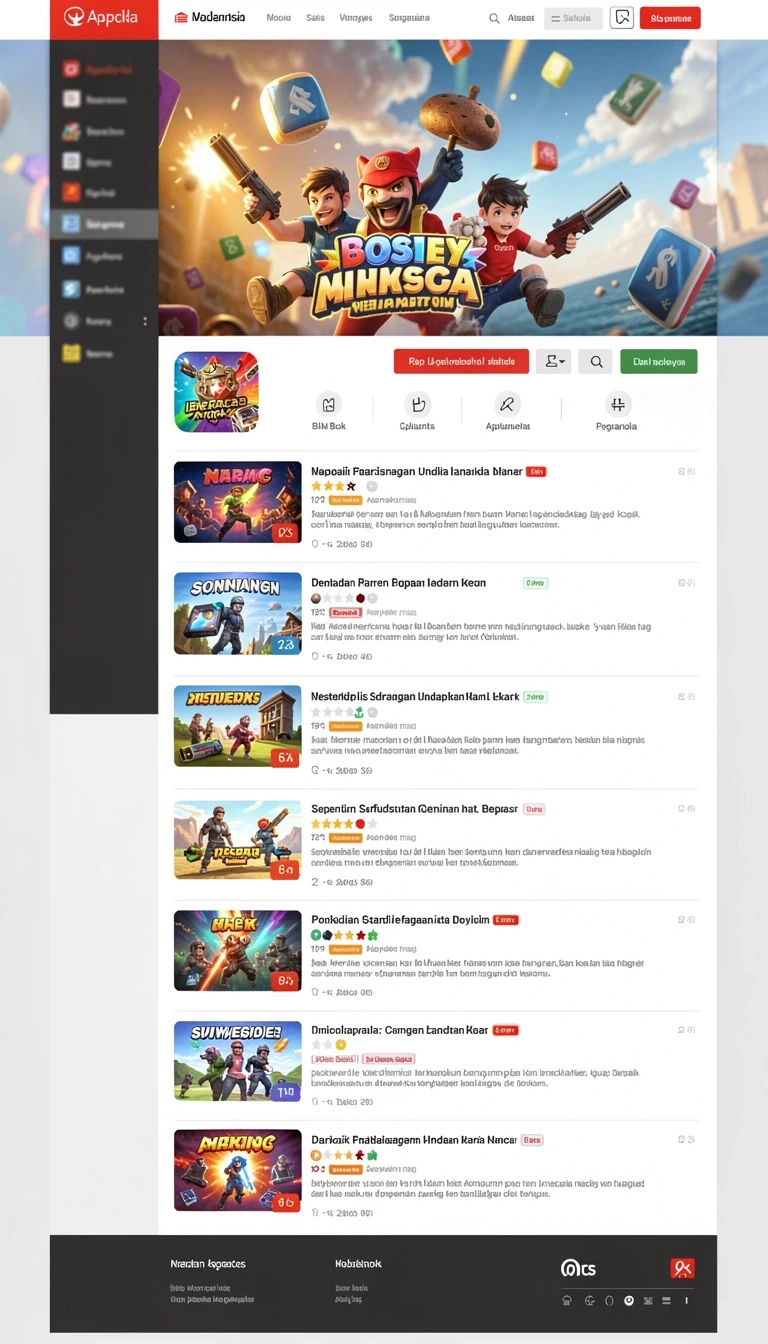Click the red Rap button under the banner
This screenshot has height=1344, width=768.
click(x=461, y=362)
